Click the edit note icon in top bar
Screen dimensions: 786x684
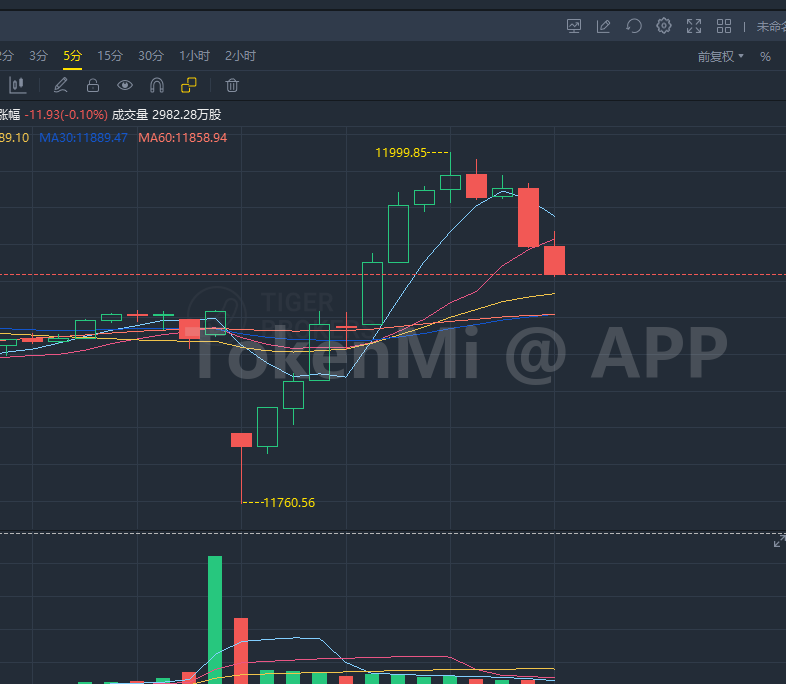pos(604,26)
